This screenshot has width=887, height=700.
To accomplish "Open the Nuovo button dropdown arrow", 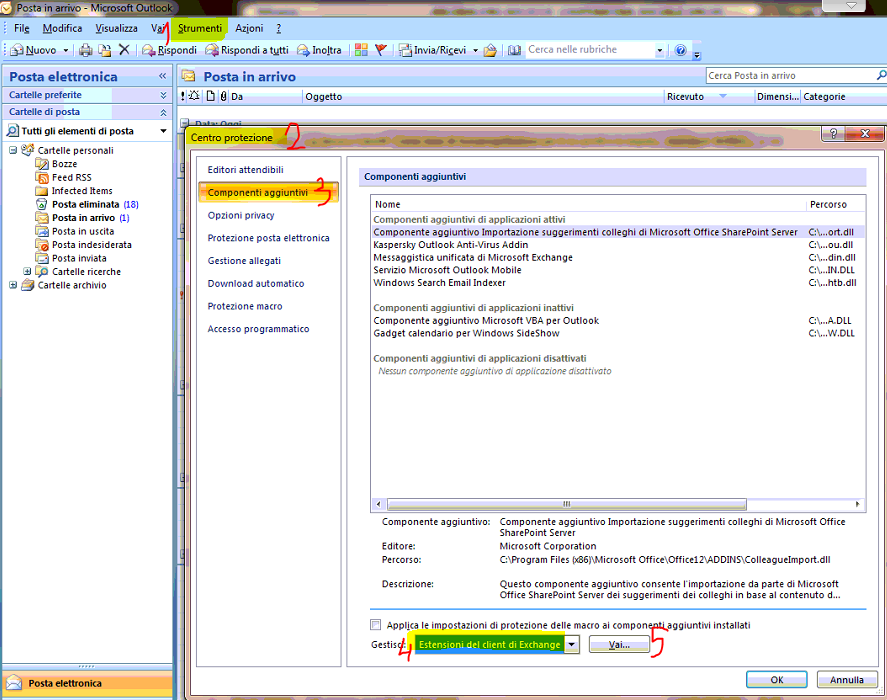I will pyautogui.click(x=66, y=50).
